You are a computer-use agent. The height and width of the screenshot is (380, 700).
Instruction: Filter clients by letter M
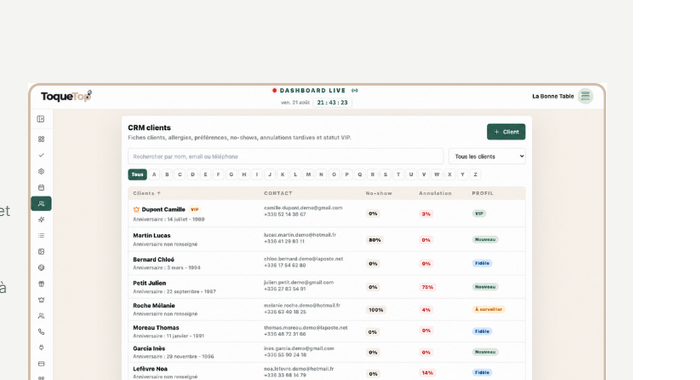coord(308,175)
